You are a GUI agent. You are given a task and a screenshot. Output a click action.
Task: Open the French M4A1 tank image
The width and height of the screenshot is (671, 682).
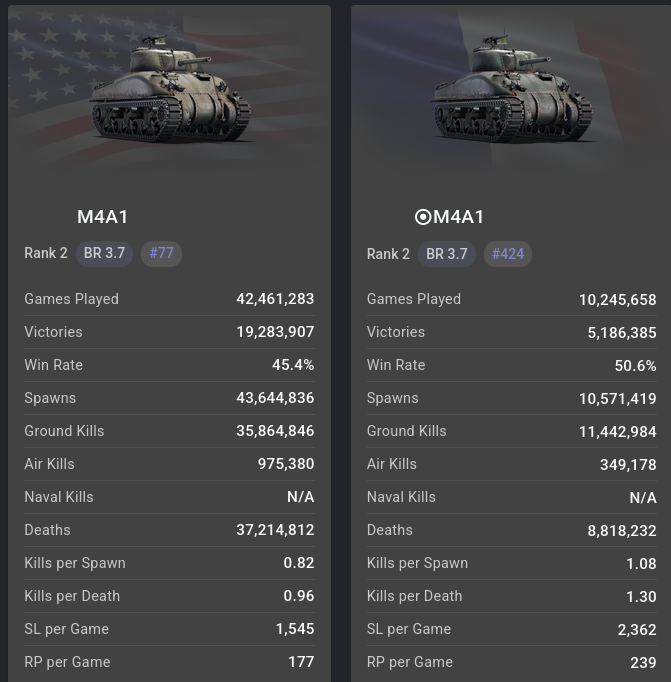(x=512, y=89)
